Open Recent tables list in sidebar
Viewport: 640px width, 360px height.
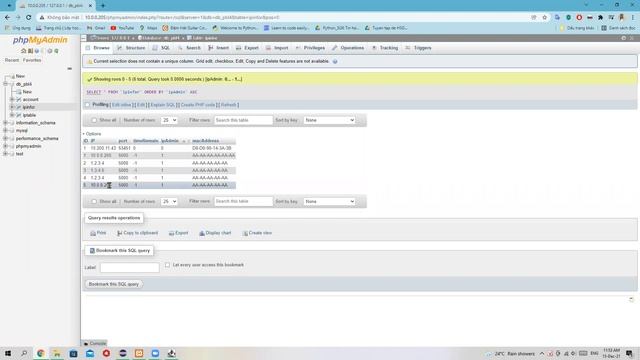(12, 60)
